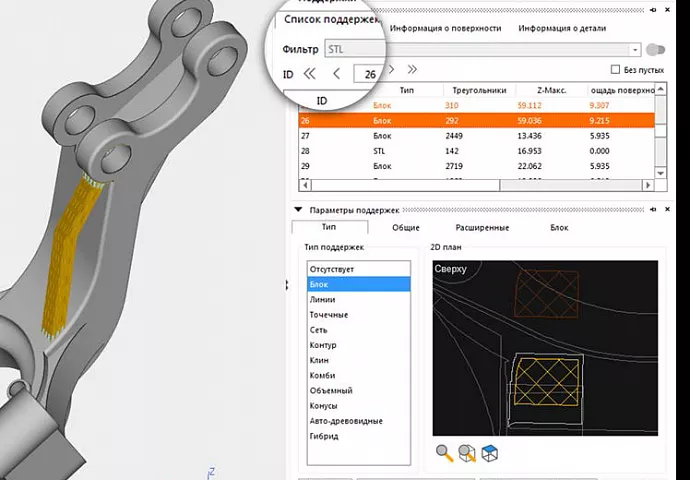Switch to the Блок tab
This screenshot has width=690, height=480.
coord(559,227)
